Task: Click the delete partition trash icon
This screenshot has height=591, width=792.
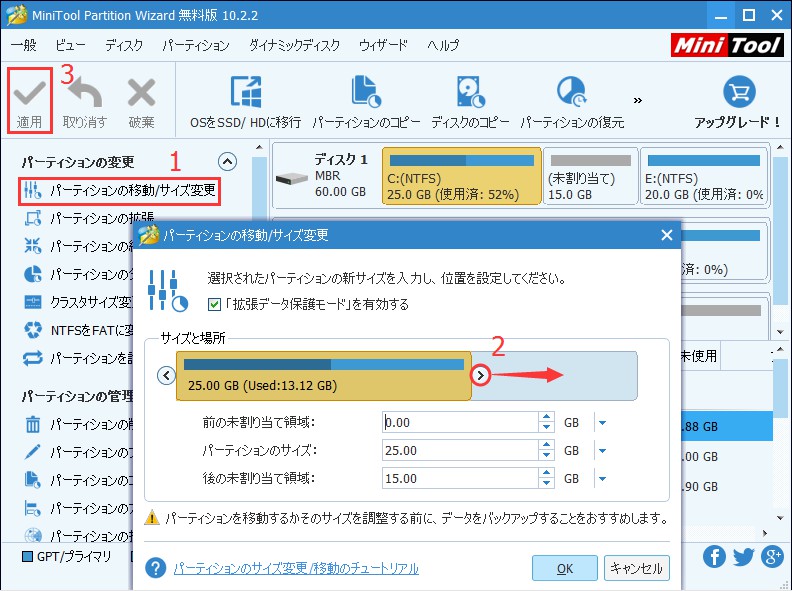Action: point(33,424)
